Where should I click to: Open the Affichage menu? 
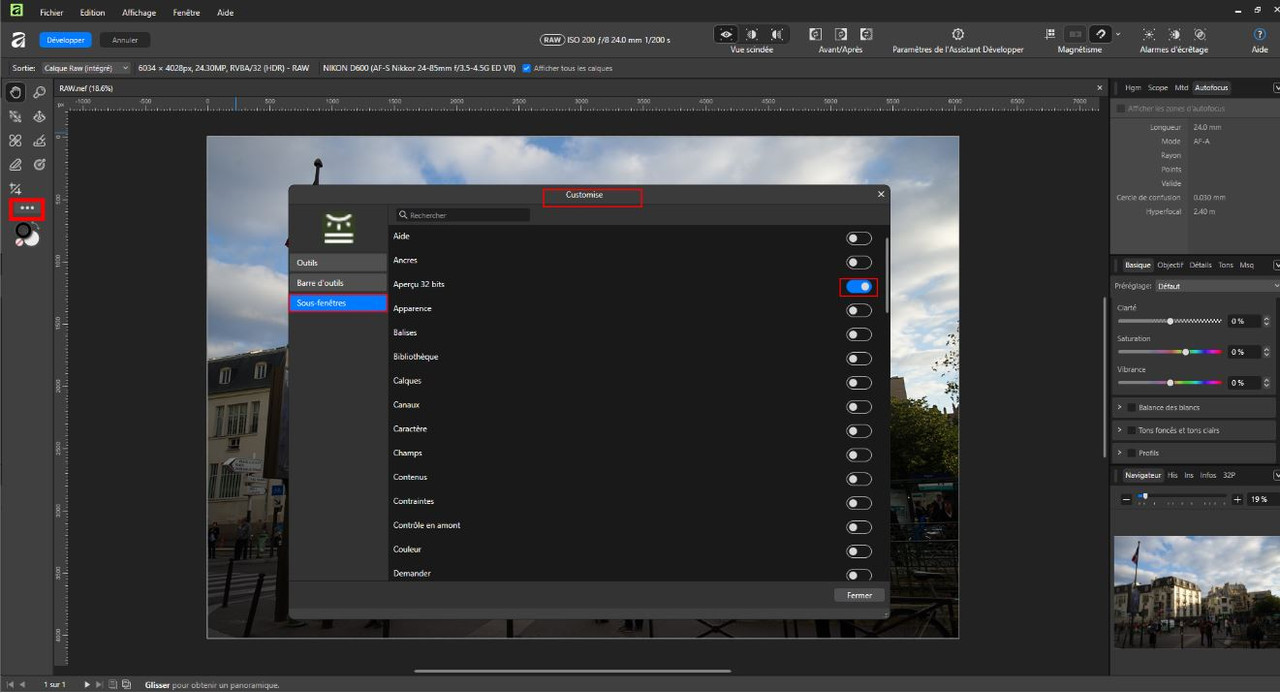point(139,13)
